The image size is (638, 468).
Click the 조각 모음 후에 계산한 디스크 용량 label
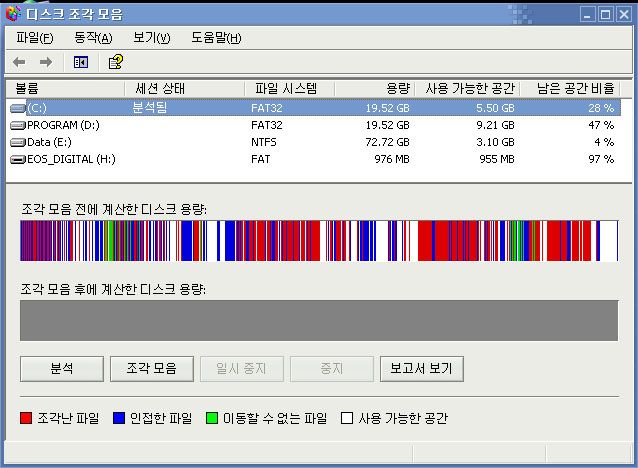coord(113,289)
